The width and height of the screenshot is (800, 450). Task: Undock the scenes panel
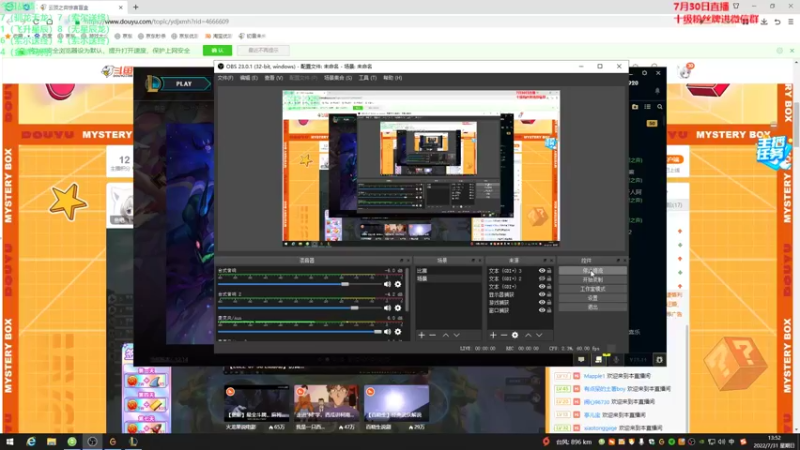point(473,261)
